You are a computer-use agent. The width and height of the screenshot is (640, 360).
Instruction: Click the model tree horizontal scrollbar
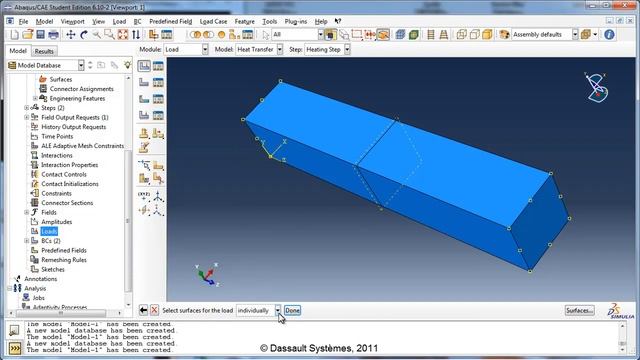coord(61,313)
